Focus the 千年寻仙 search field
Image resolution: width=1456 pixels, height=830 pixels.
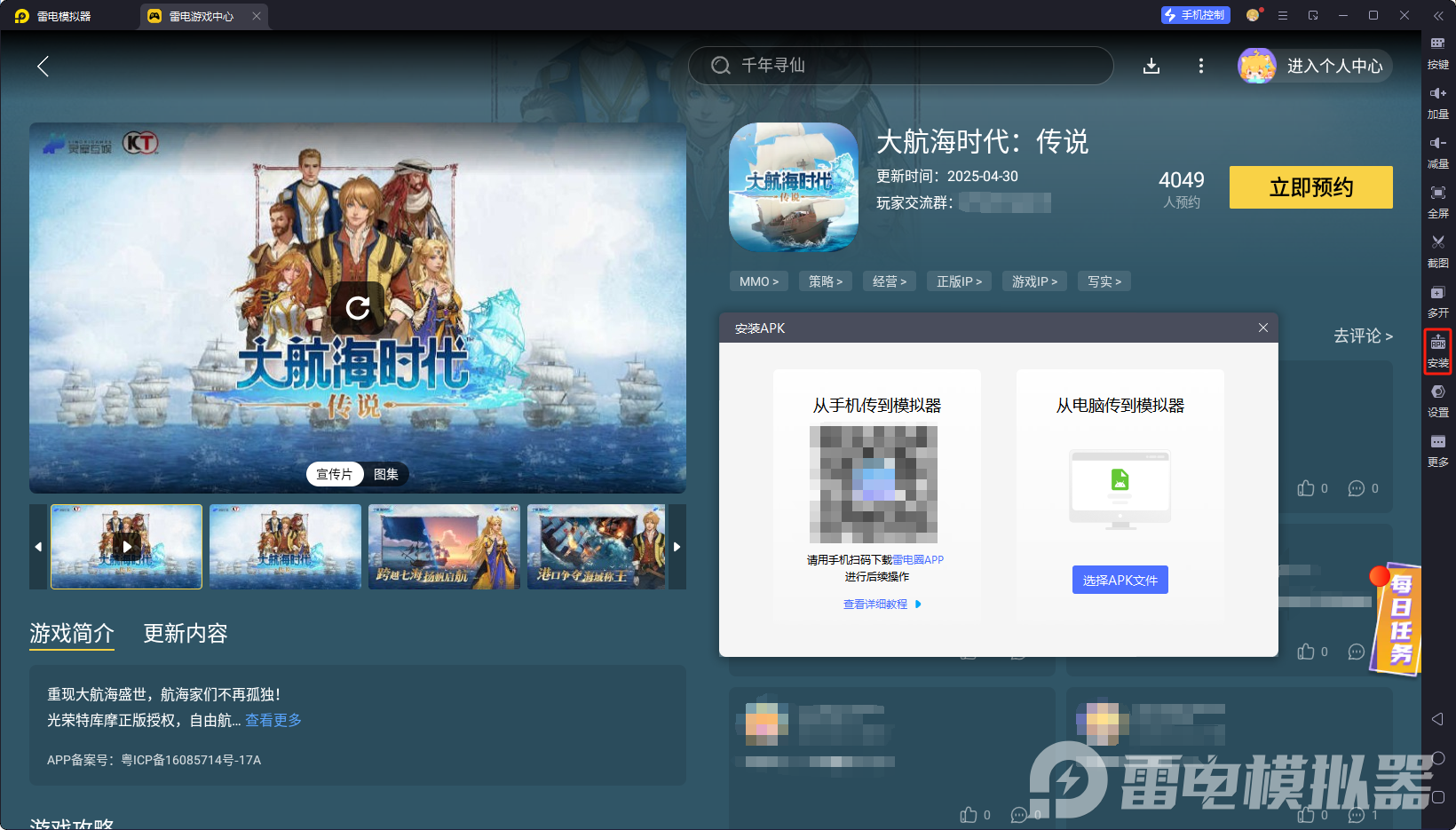(901, 66)
